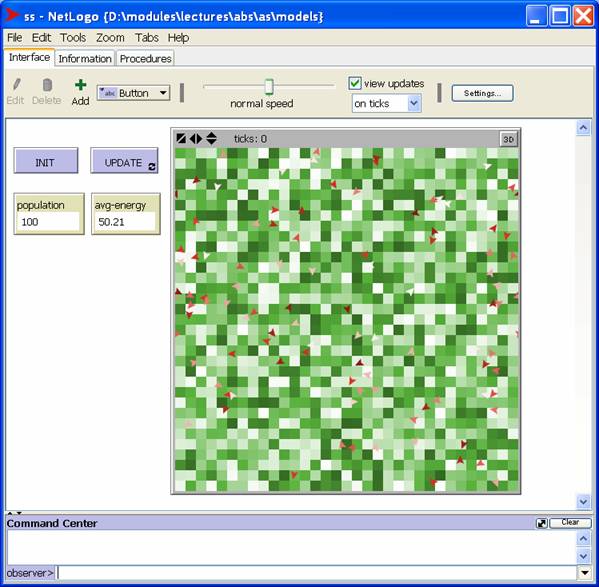Open the Help menu
This screenshot has width=599, height=587.
pos(178,37)
